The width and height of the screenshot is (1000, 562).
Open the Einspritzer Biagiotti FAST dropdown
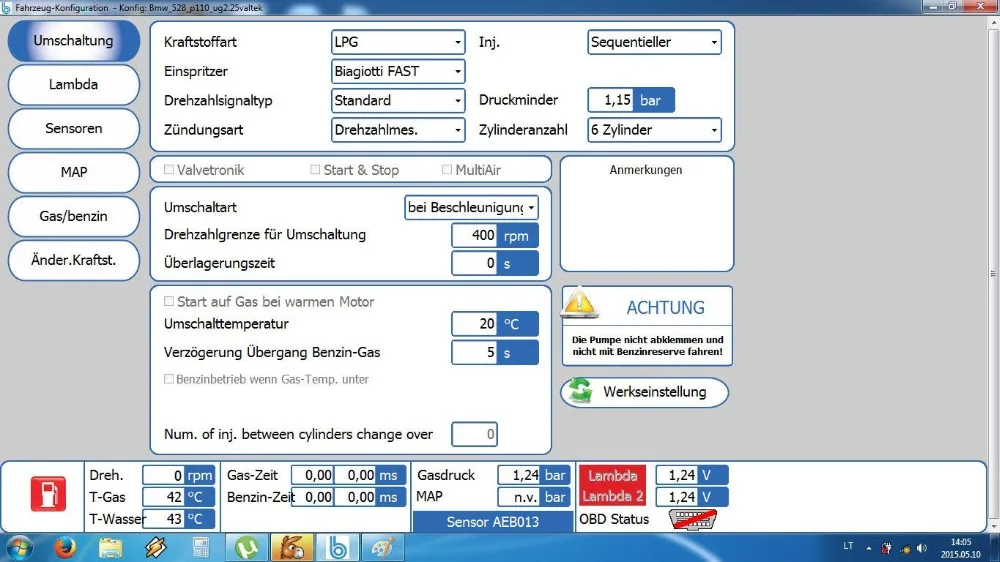(x=398, y=71)
